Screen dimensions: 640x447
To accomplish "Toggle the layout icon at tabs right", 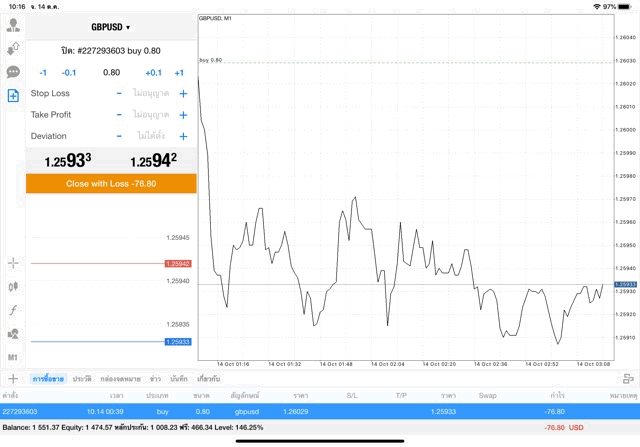I will pos(628,379).
